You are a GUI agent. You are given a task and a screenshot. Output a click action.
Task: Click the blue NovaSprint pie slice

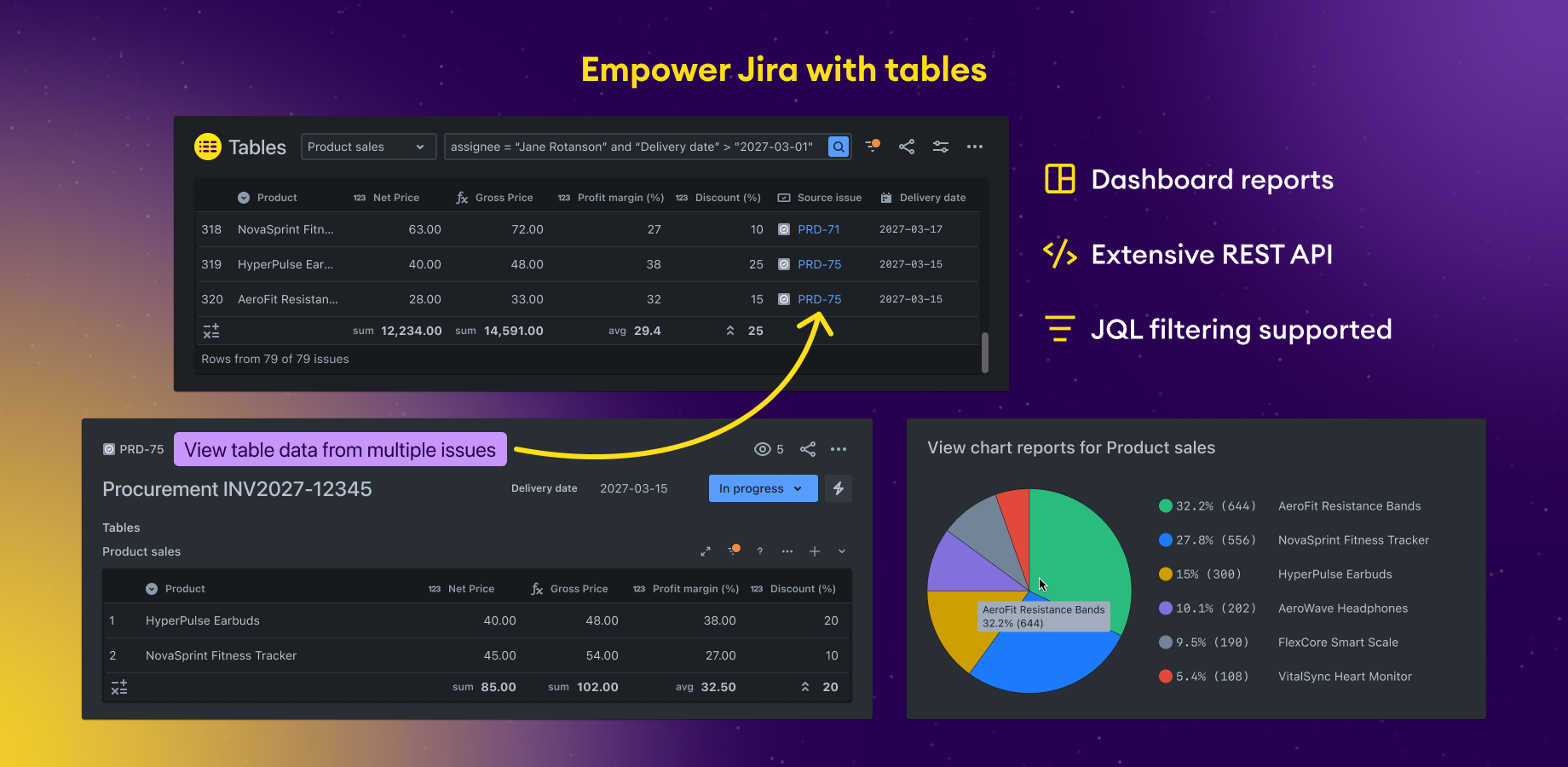(x=1046, y=656)
